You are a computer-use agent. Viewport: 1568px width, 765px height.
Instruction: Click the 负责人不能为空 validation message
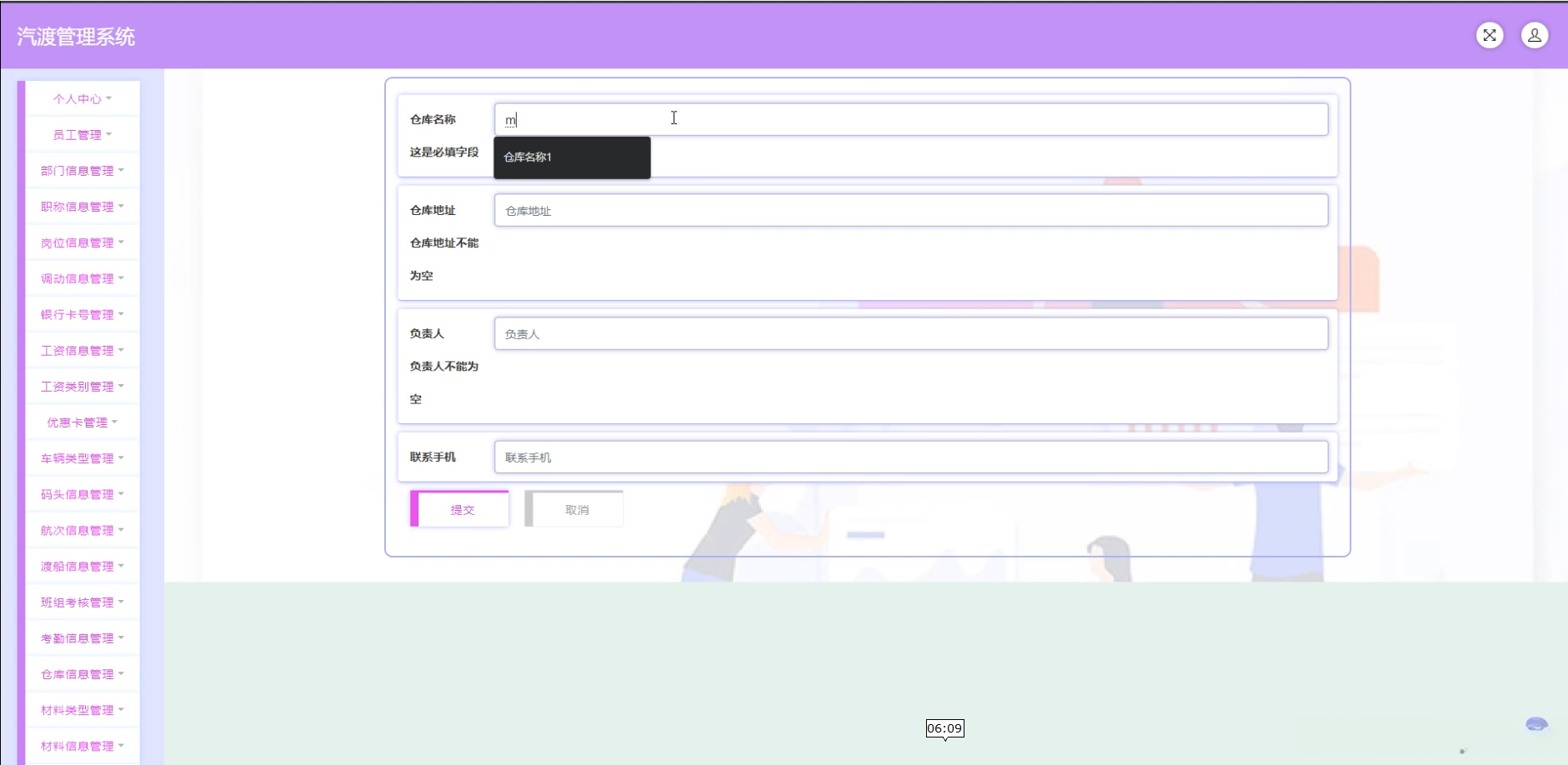pyautogui.click(x=444, y=382)
